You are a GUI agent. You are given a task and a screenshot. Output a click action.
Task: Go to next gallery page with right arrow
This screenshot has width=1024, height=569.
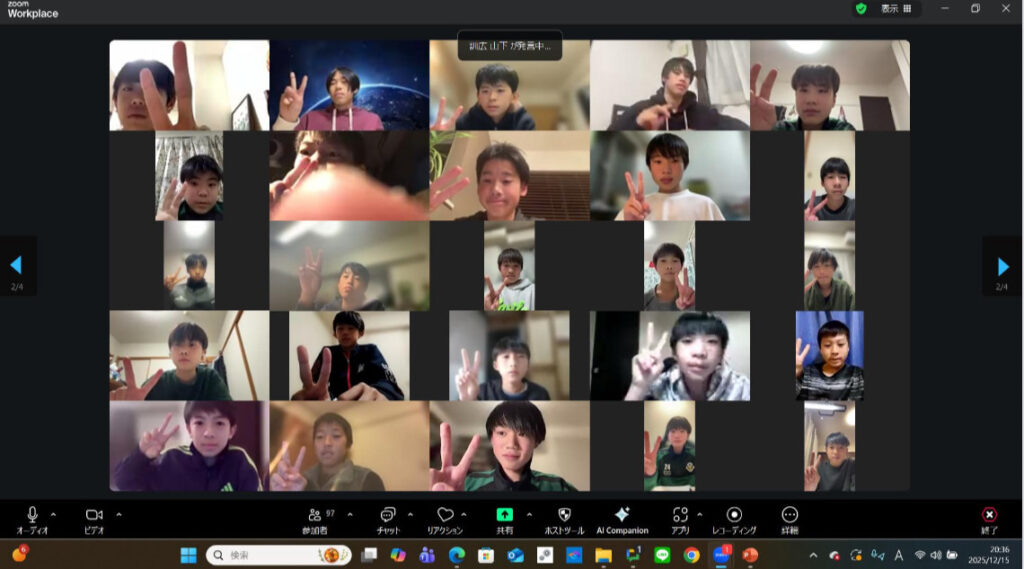[x=1002, y=266]
